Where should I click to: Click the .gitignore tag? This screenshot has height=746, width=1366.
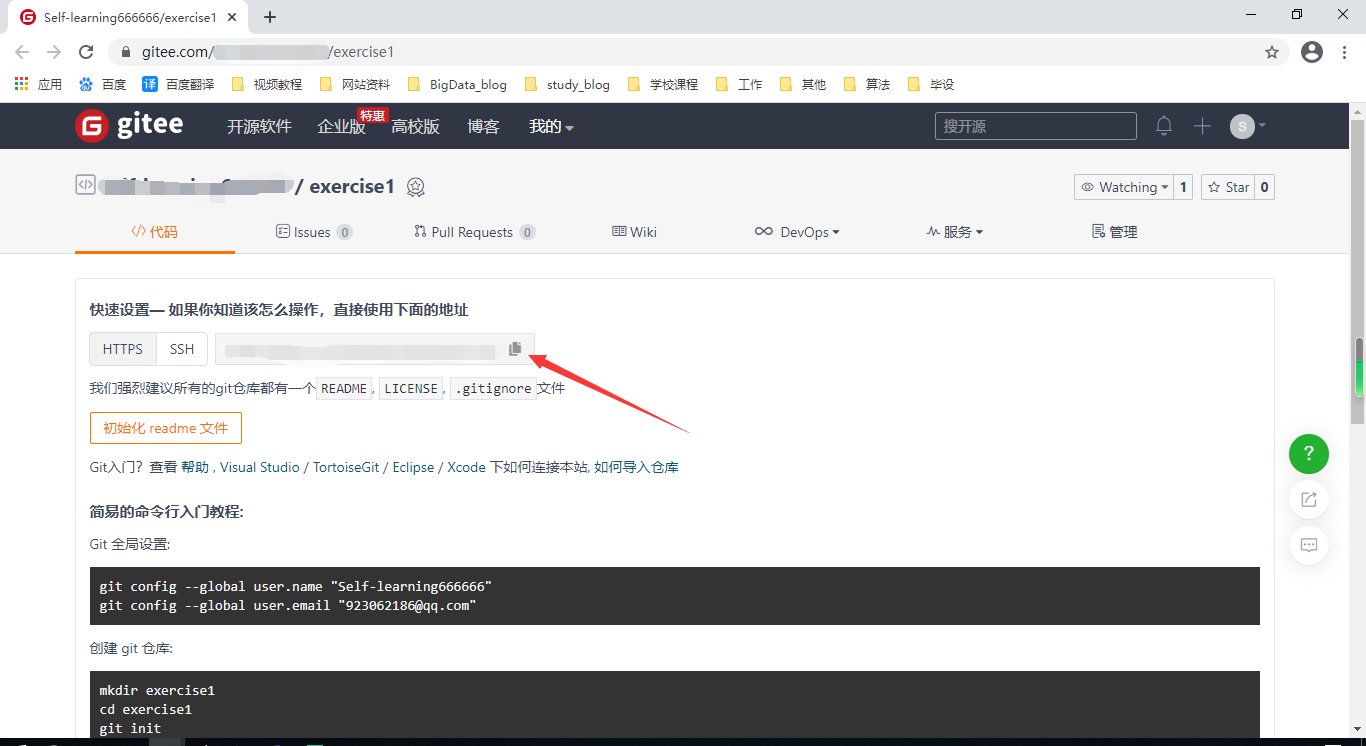pyautogui.click(x=491, y=388)
